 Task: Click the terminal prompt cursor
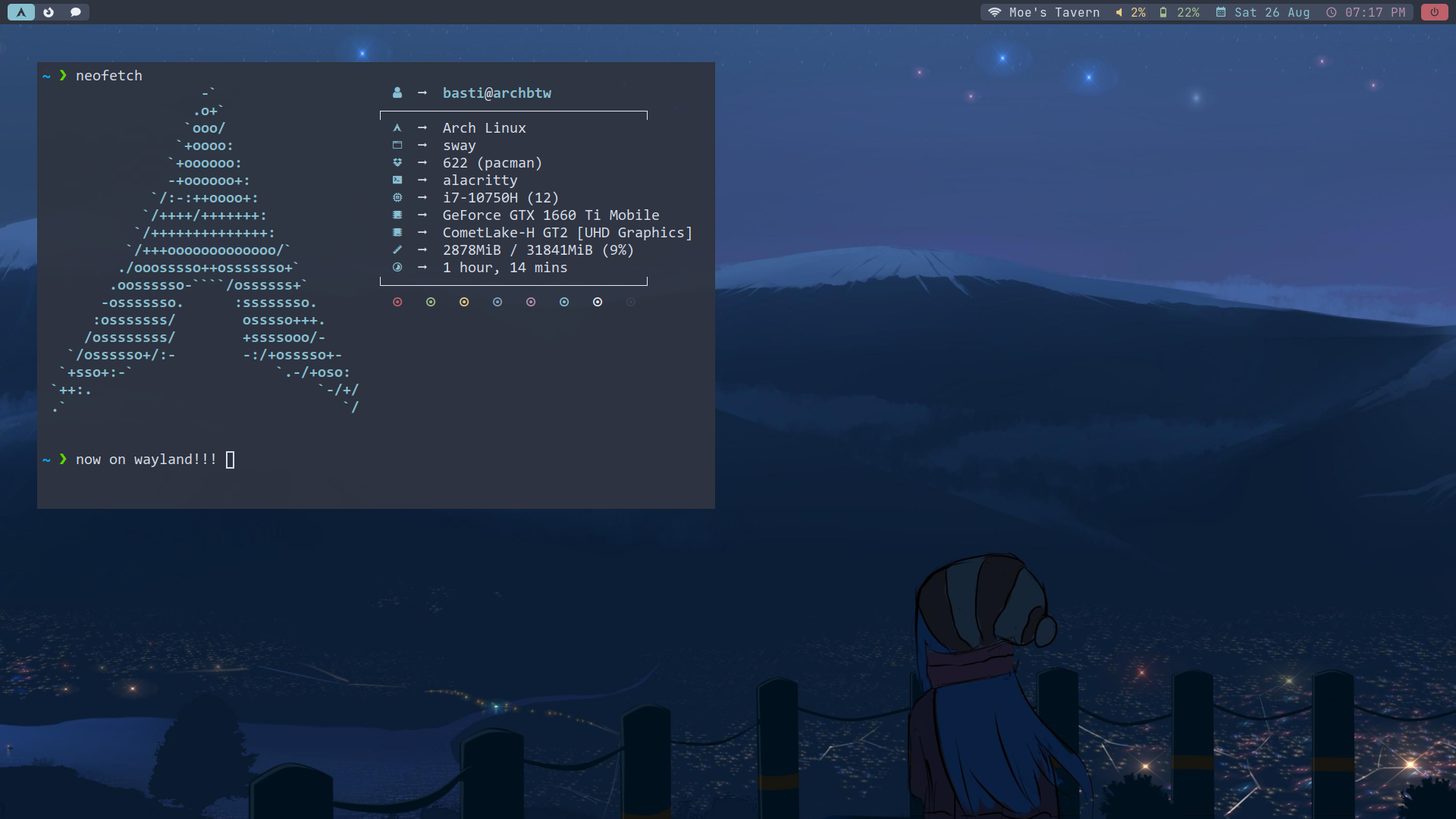tap(231, 460)
